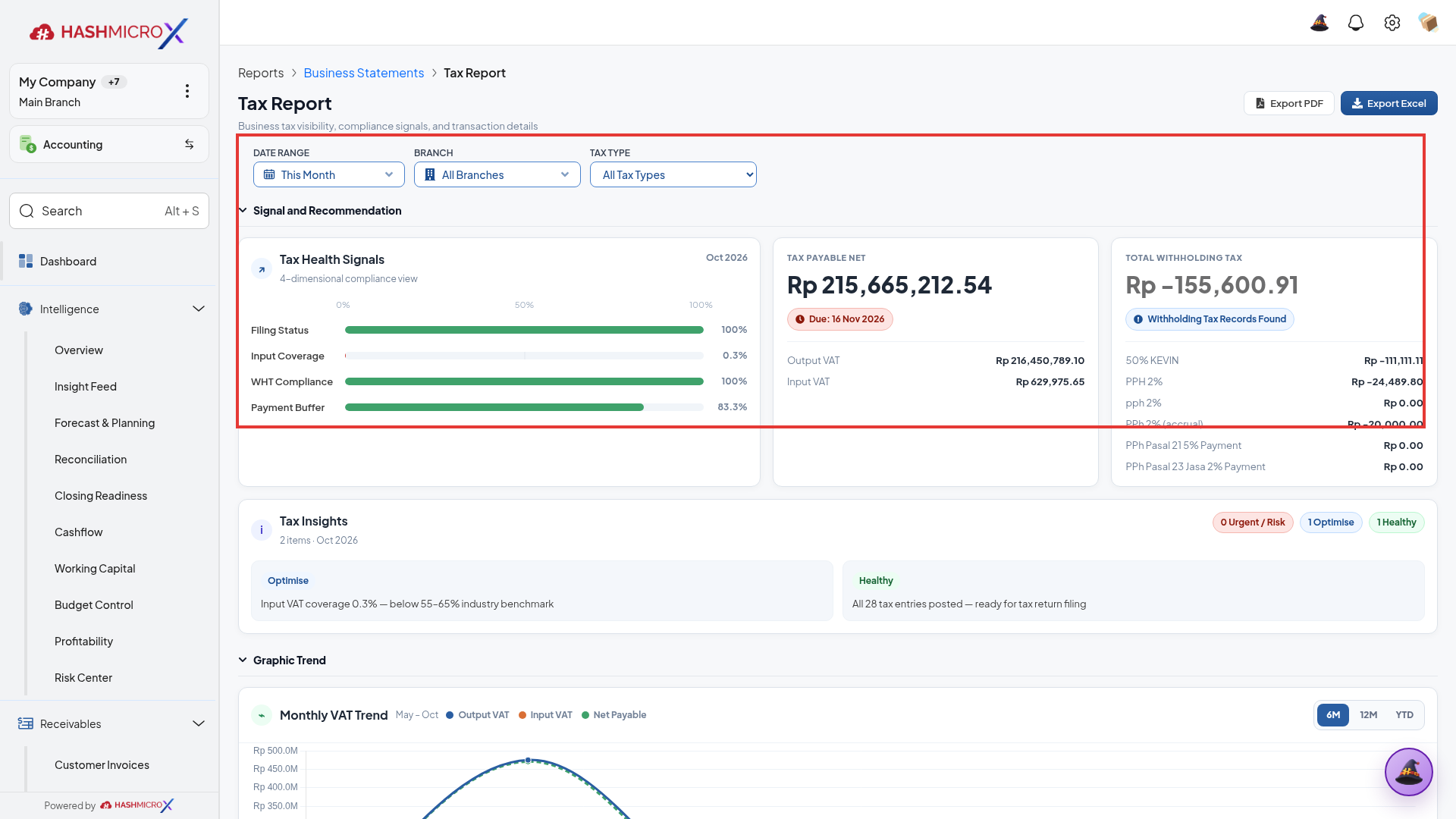Export the report as PDF
This screenshot has height=819, width=1456.
(x=1289, y=103)
